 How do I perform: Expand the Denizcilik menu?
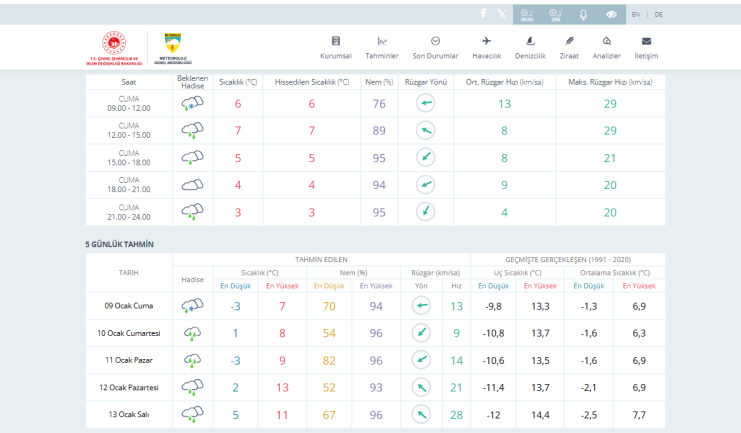531,47
